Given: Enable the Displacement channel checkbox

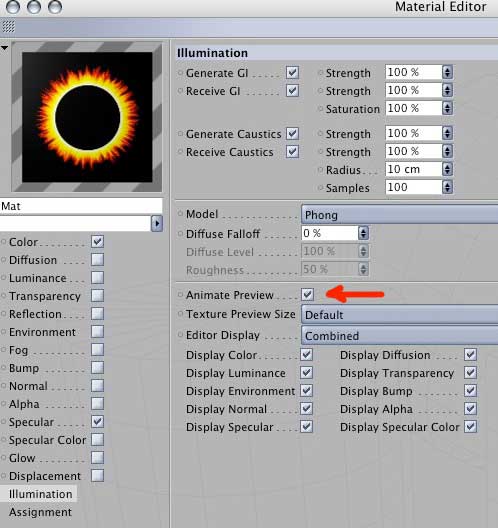Looking at the screenshot, I should [97, 476].
